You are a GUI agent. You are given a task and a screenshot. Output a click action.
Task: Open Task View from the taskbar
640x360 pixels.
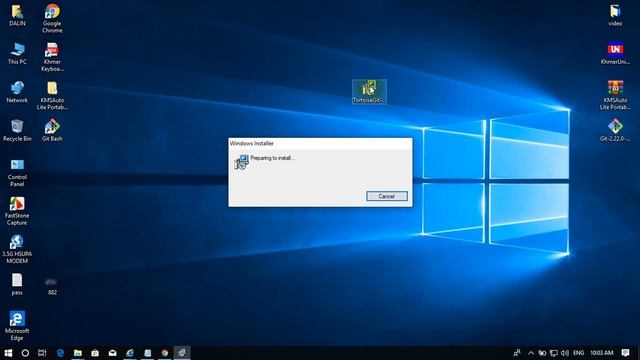pyautogui.click(x=42, y=353)
